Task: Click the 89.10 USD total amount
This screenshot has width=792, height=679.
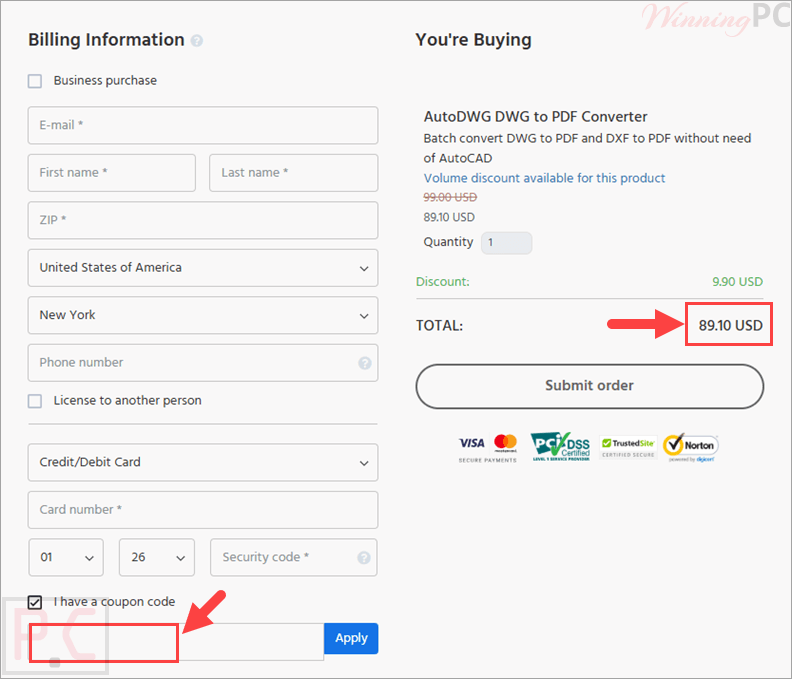Action: pyautogui.click(x=730, y=325)
